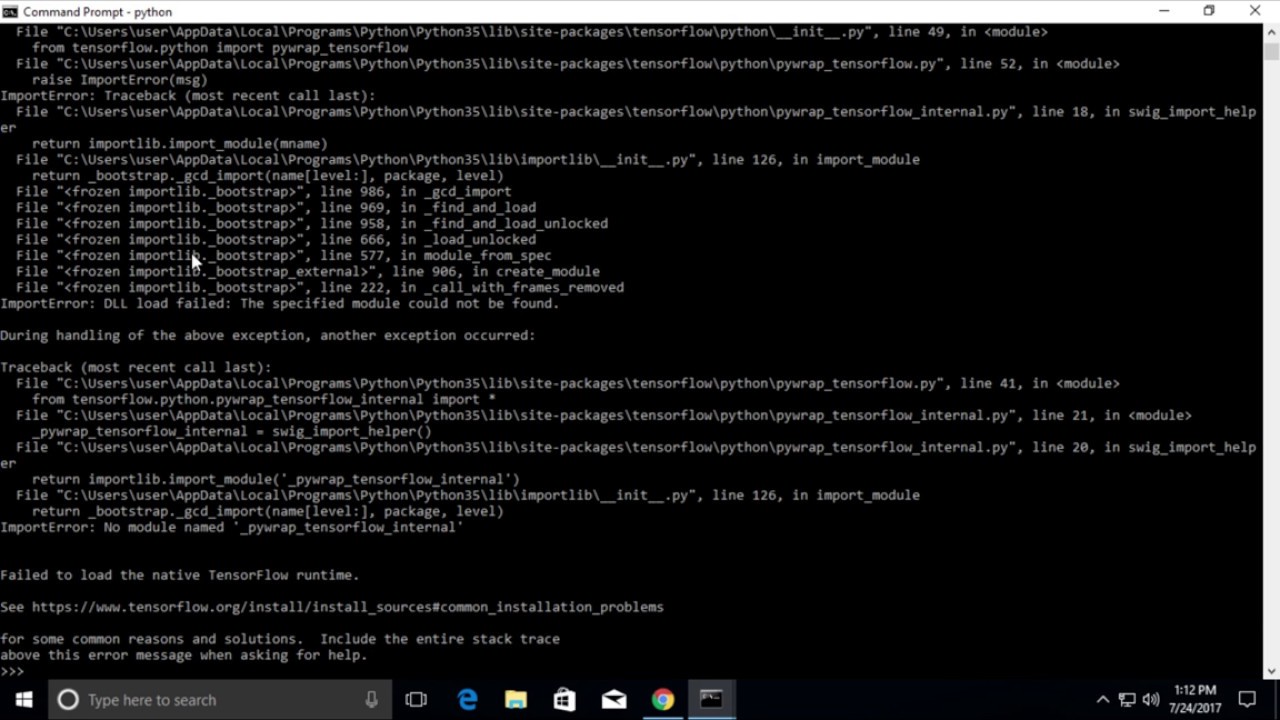Viewport: 1280px width, 720px height.
Task: Click 'During handling of the above exception' line
Action: (268, 335)
